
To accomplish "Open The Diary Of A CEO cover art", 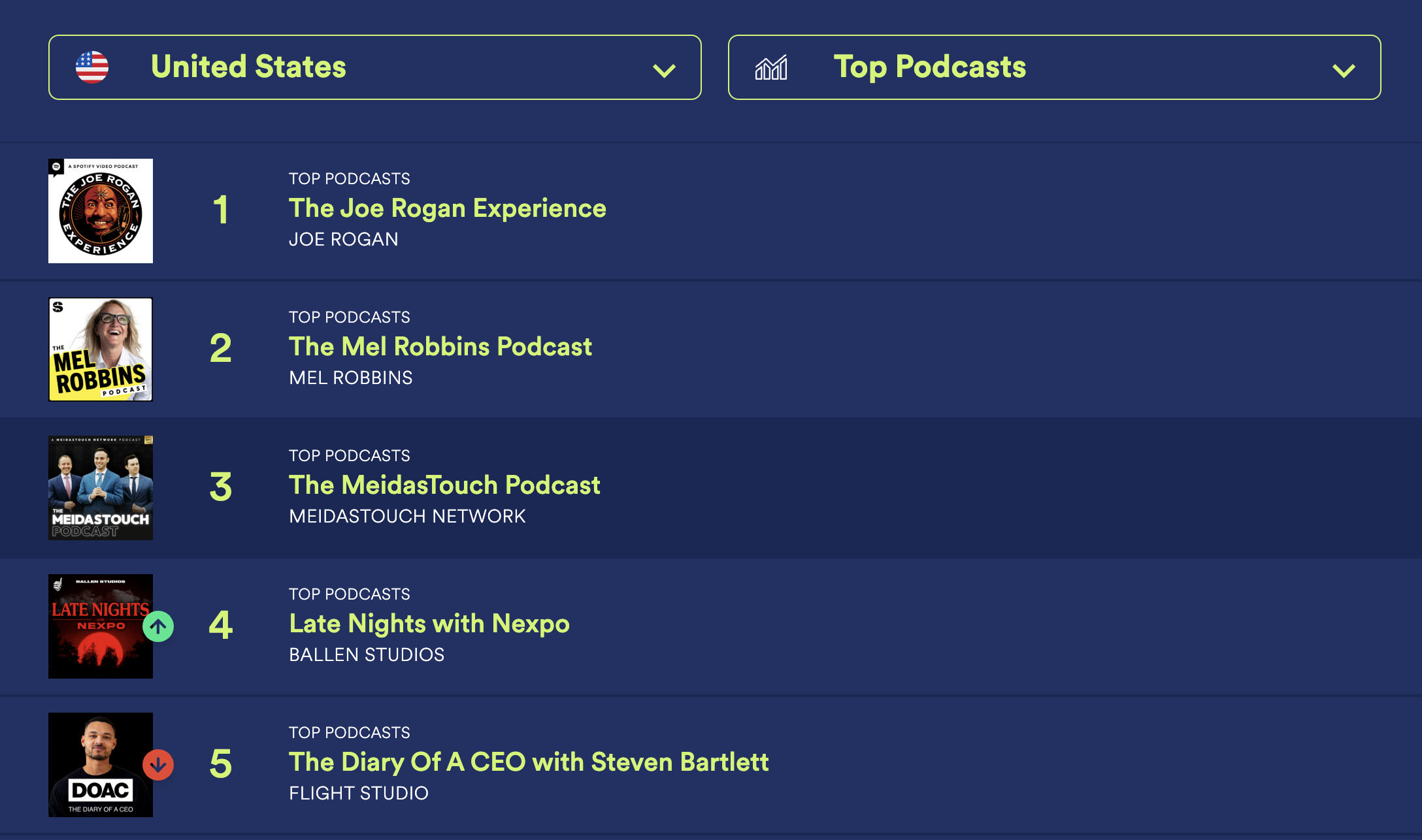I will [101, 765].
